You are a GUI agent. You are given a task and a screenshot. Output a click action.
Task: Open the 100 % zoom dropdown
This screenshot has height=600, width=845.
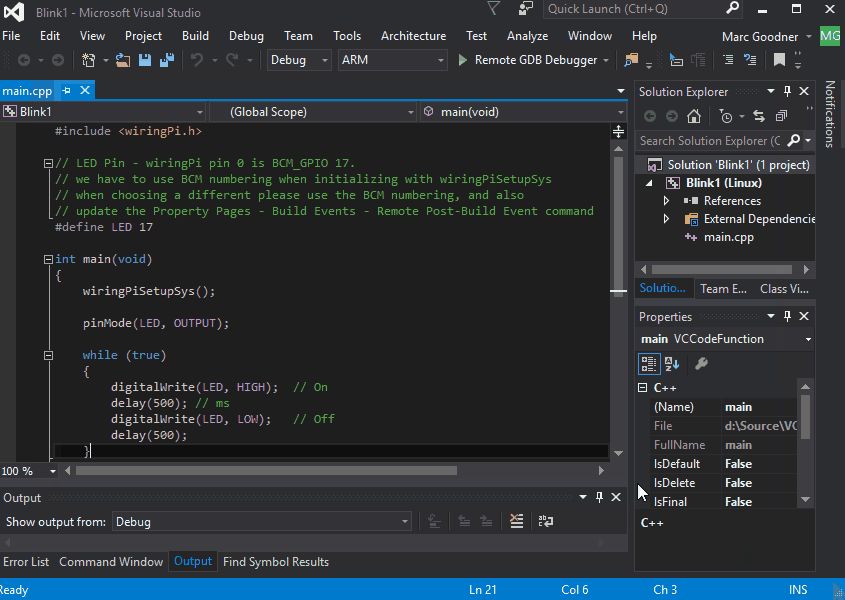click(x=29, y=471)
